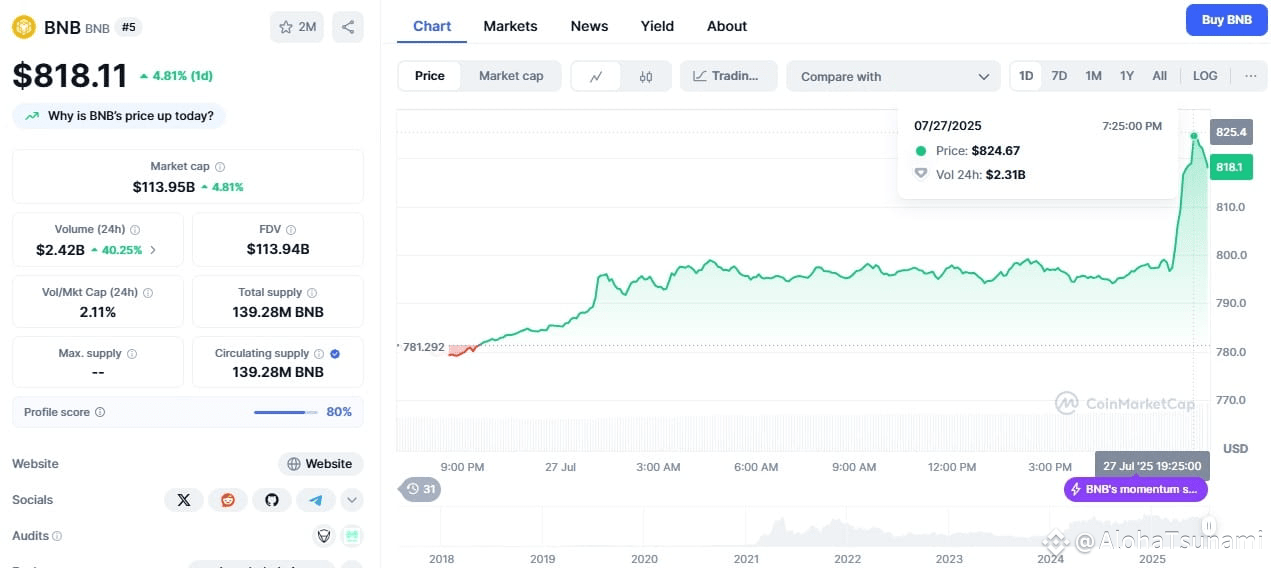Toggle the chart to Market cap
The height and width of the screenshot is (568, 1271).
(511, 76)
